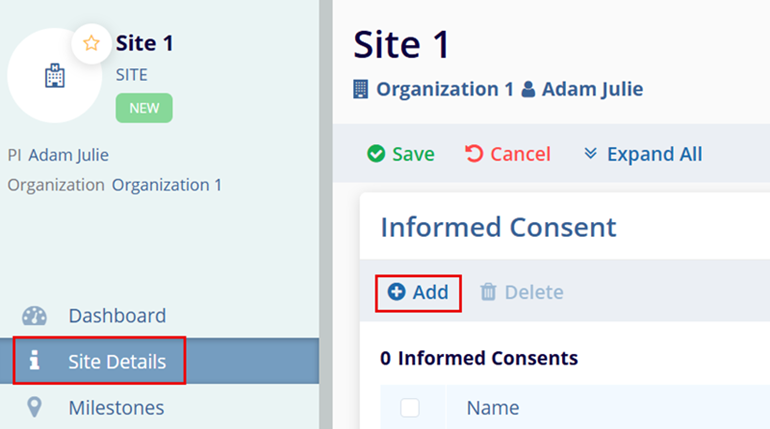Click the Milestones location pin icon

[x=34, y=407]
